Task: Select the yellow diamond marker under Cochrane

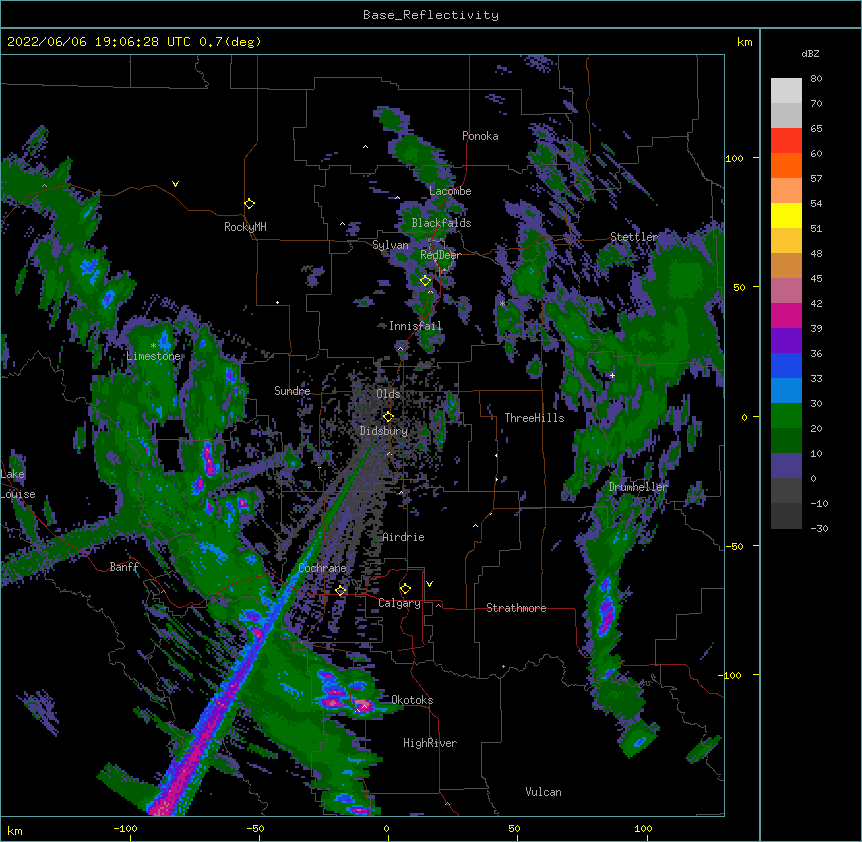Action: click(x=341, y=591)
